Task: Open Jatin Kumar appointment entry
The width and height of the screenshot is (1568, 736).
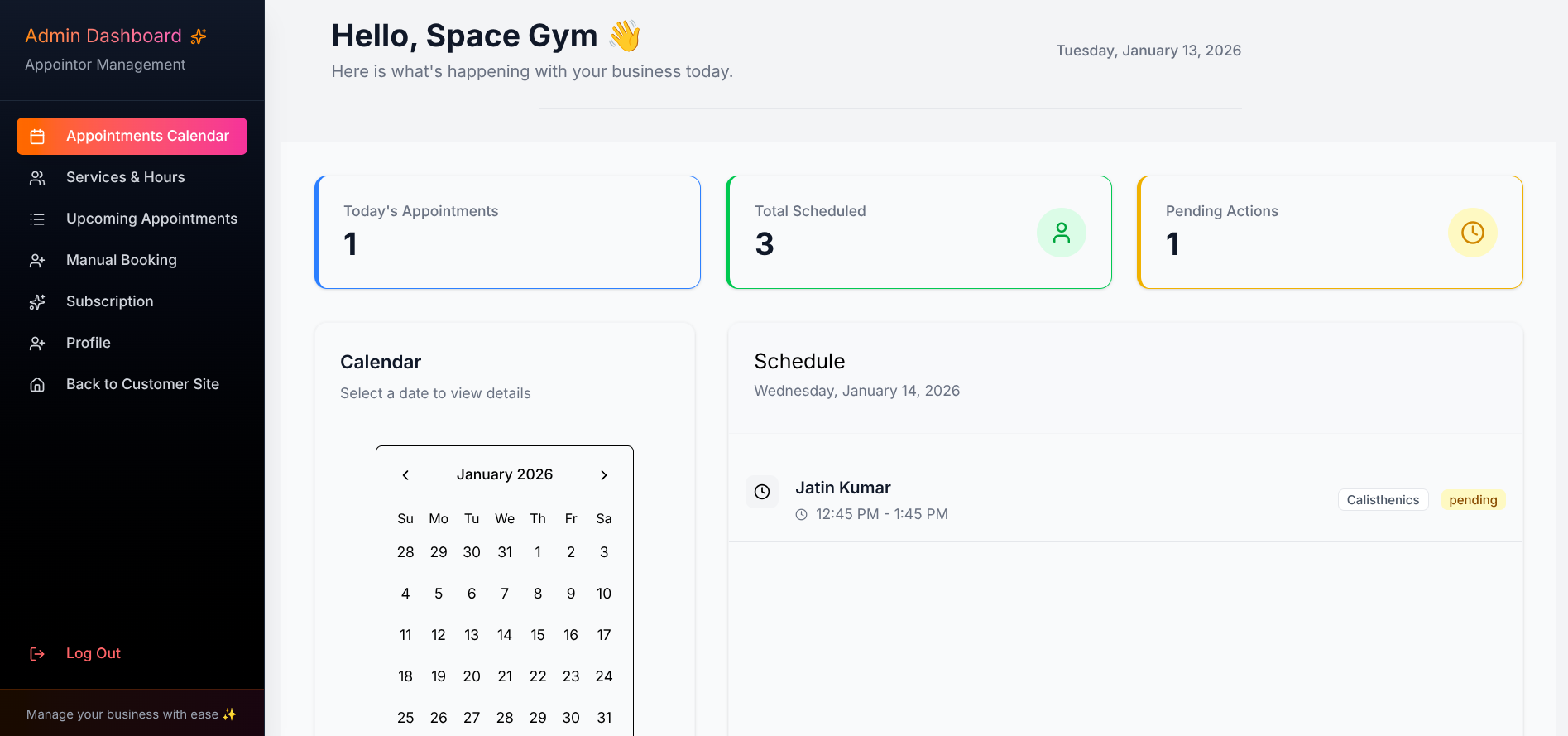Action: 1125,500
